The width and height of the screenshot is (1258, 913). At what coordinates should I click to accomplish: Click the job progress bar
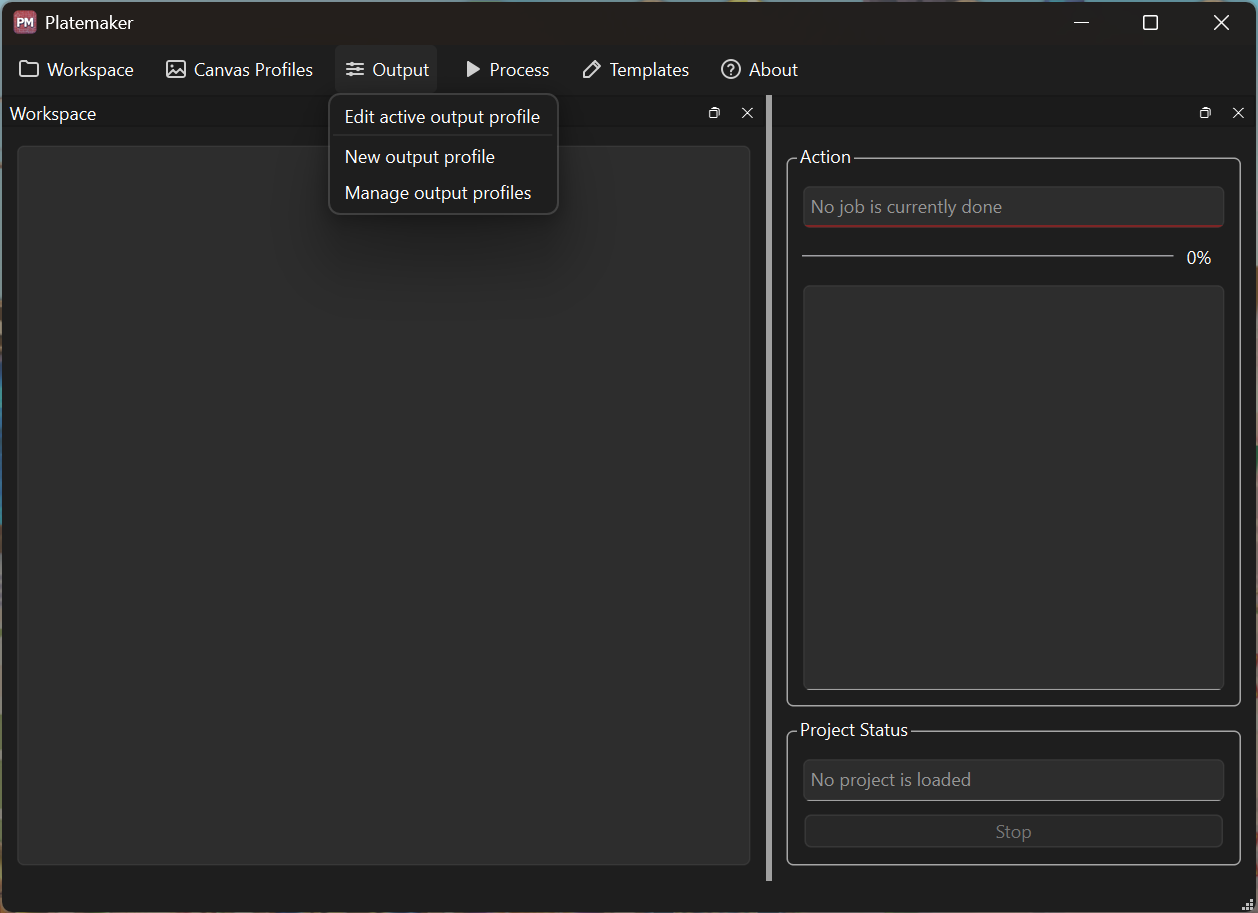click(x=987, y=257)
